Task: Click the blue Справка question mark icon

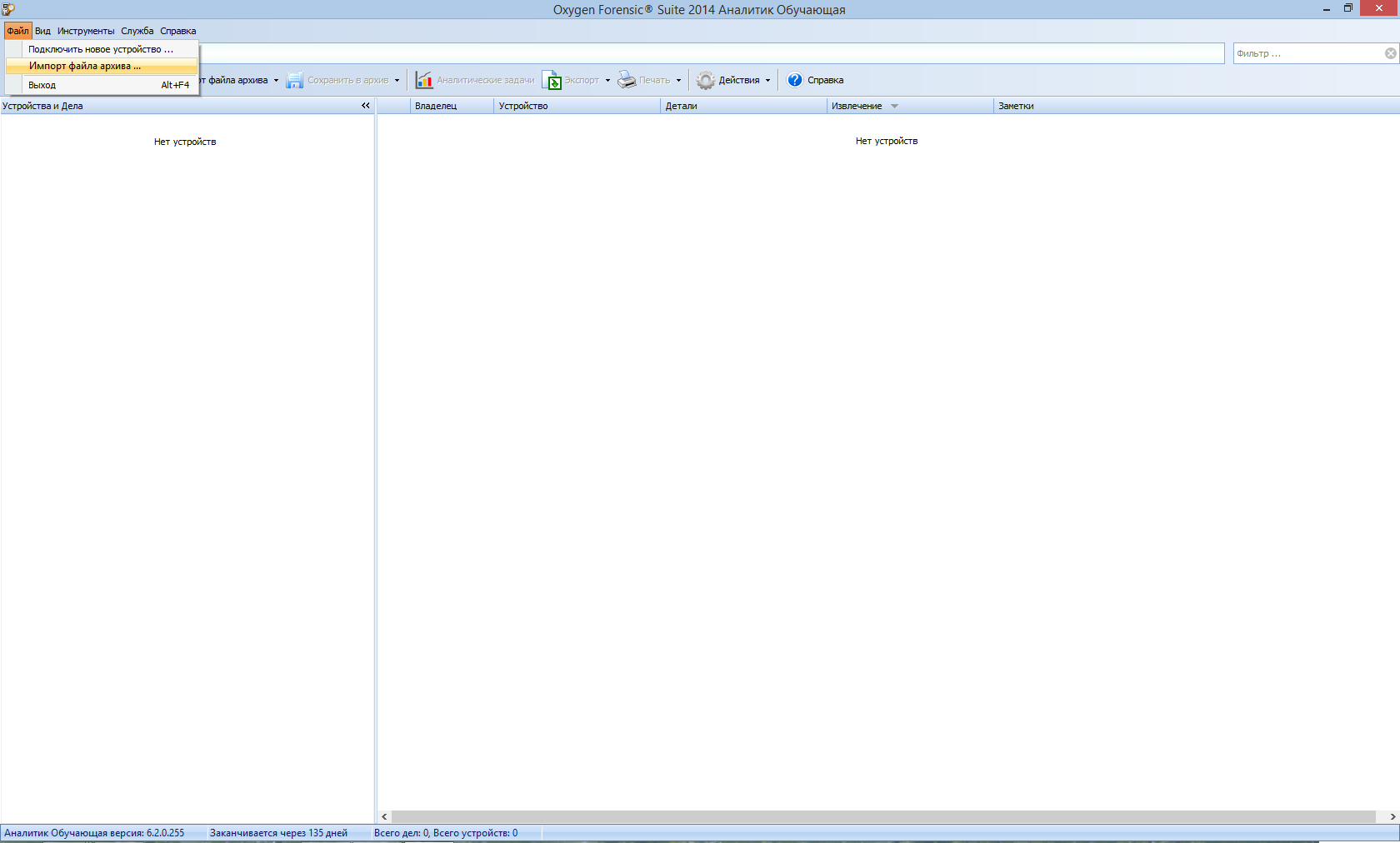Action: [x=795, y=80]
